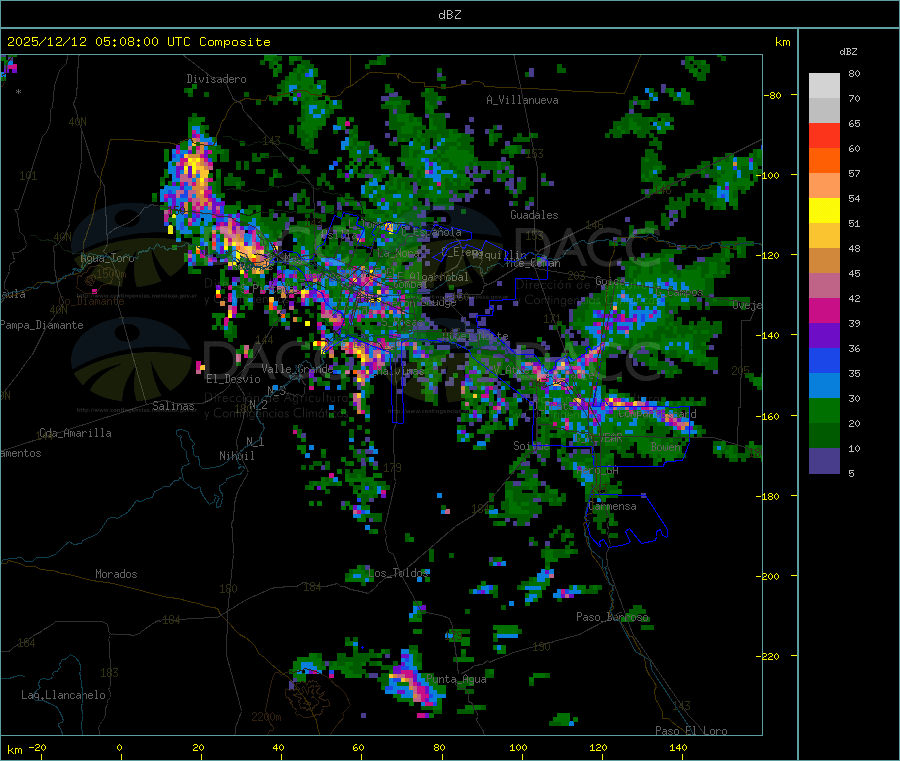Select the 'A_Villanueva' place label
Viewport: 900px width, 761px height.
click(522, 100)
